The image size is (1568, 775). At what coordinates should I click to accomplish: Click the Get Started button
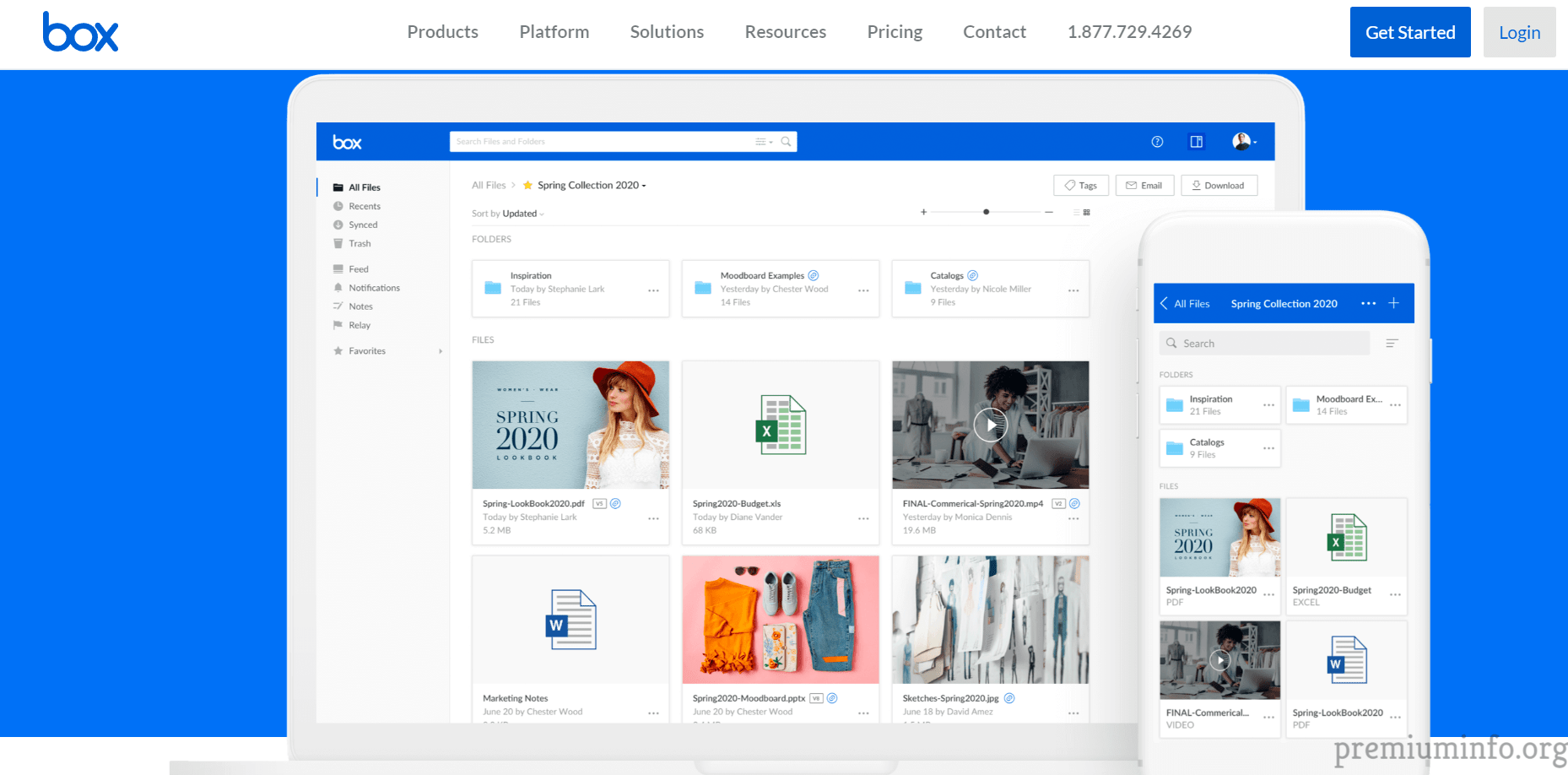click(1410, 32)
